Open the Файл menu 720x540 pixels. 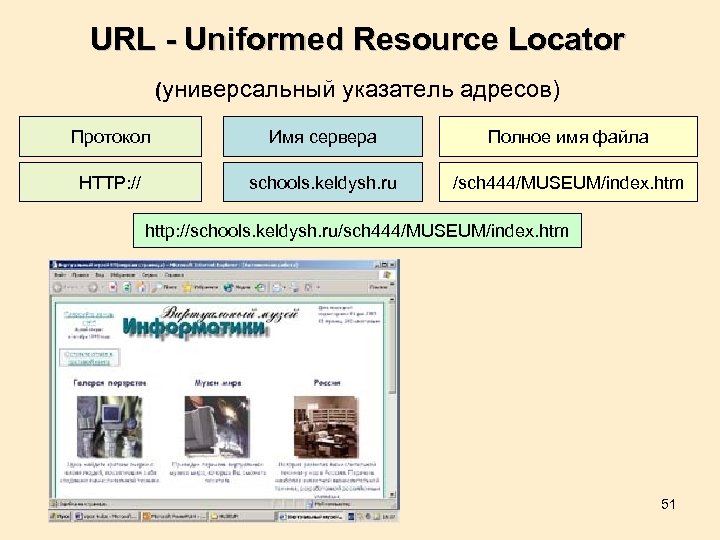[x=60, y=275]
